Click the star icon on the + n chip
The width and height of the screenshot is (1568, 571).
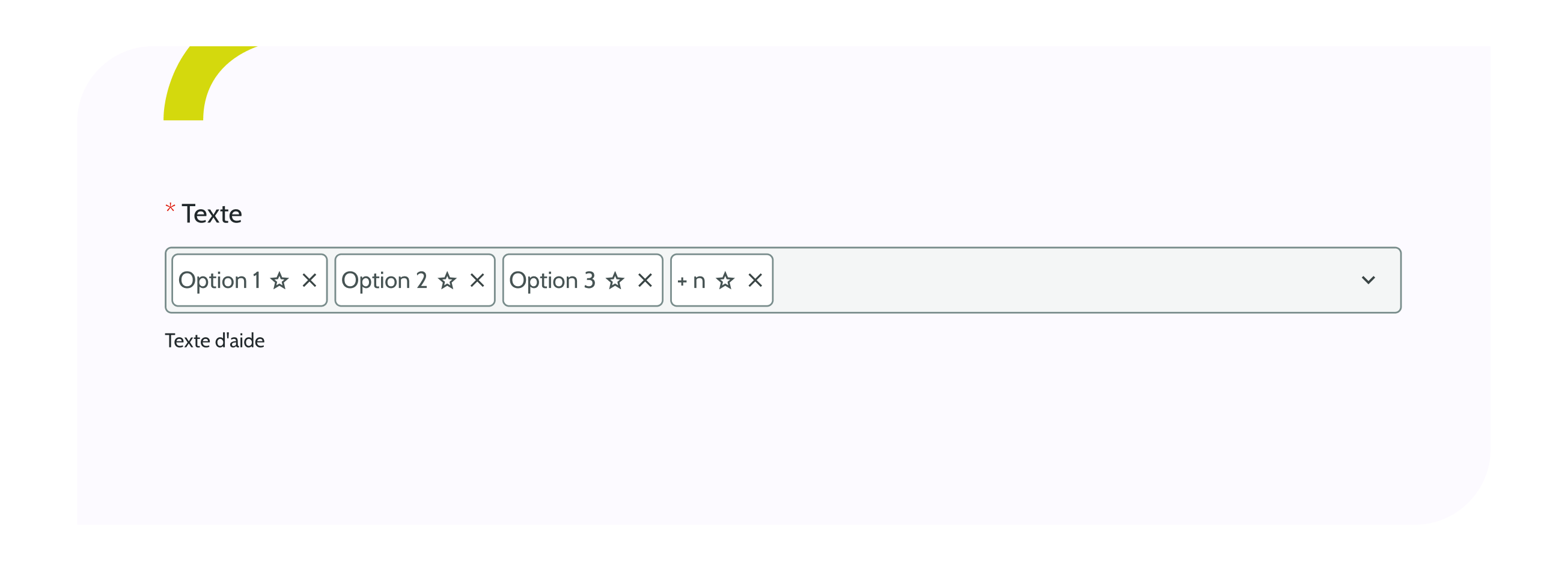725,281
